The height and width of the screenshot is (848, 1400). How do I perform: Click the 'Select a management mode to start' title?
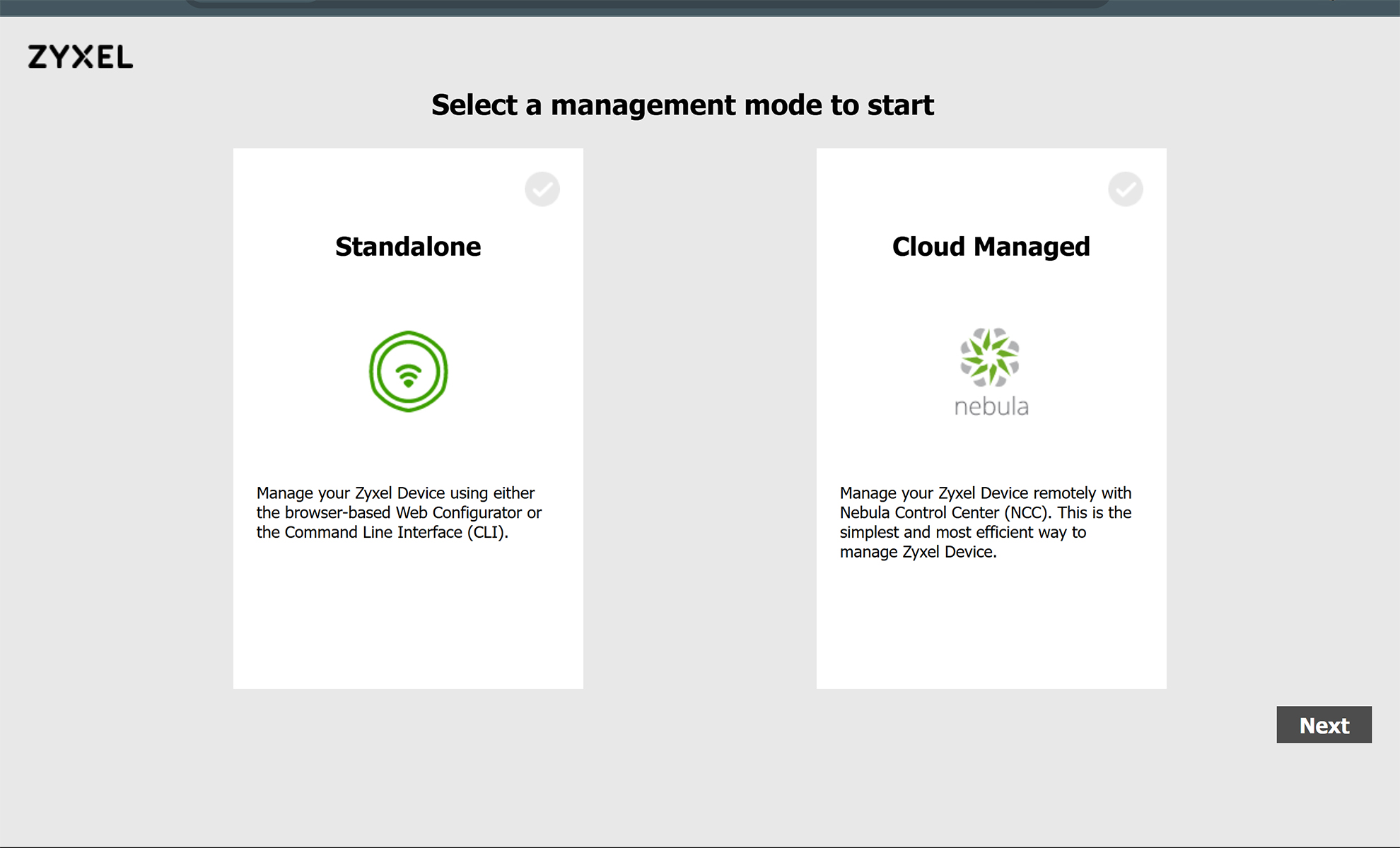pyautogui.click(x=683, y=105)
